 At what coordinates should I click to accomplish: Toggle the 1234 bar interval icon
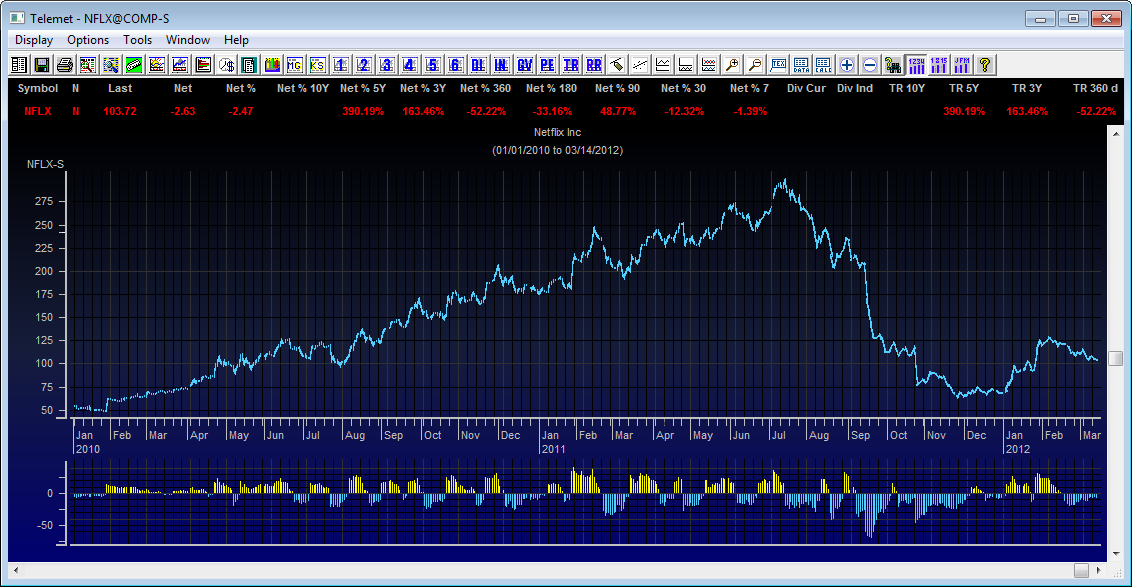click(x=916, y=65)
